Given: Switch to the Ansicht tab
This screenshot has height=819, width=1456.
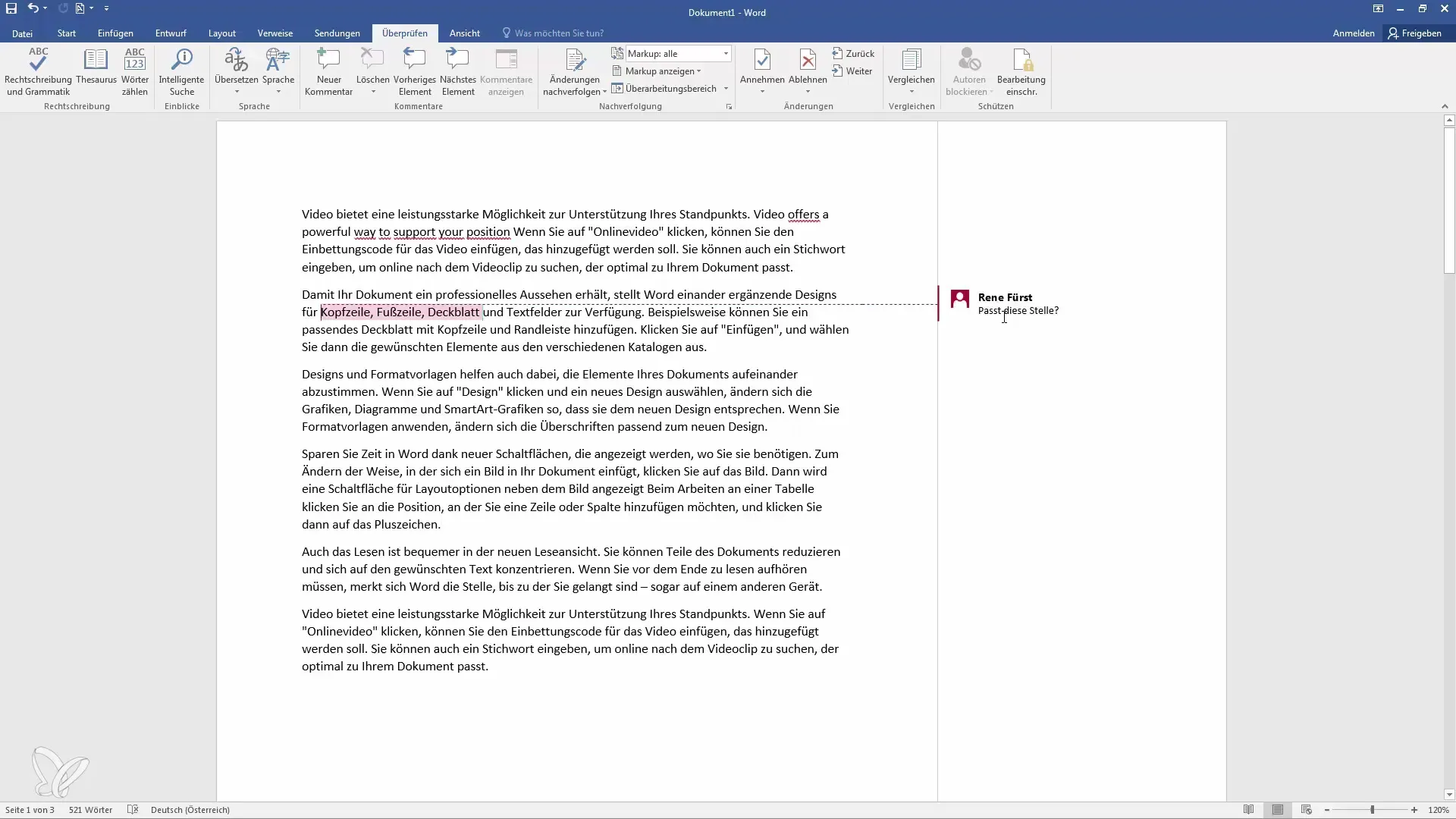Looking at the screenshot, I should (x=465, y=33).
